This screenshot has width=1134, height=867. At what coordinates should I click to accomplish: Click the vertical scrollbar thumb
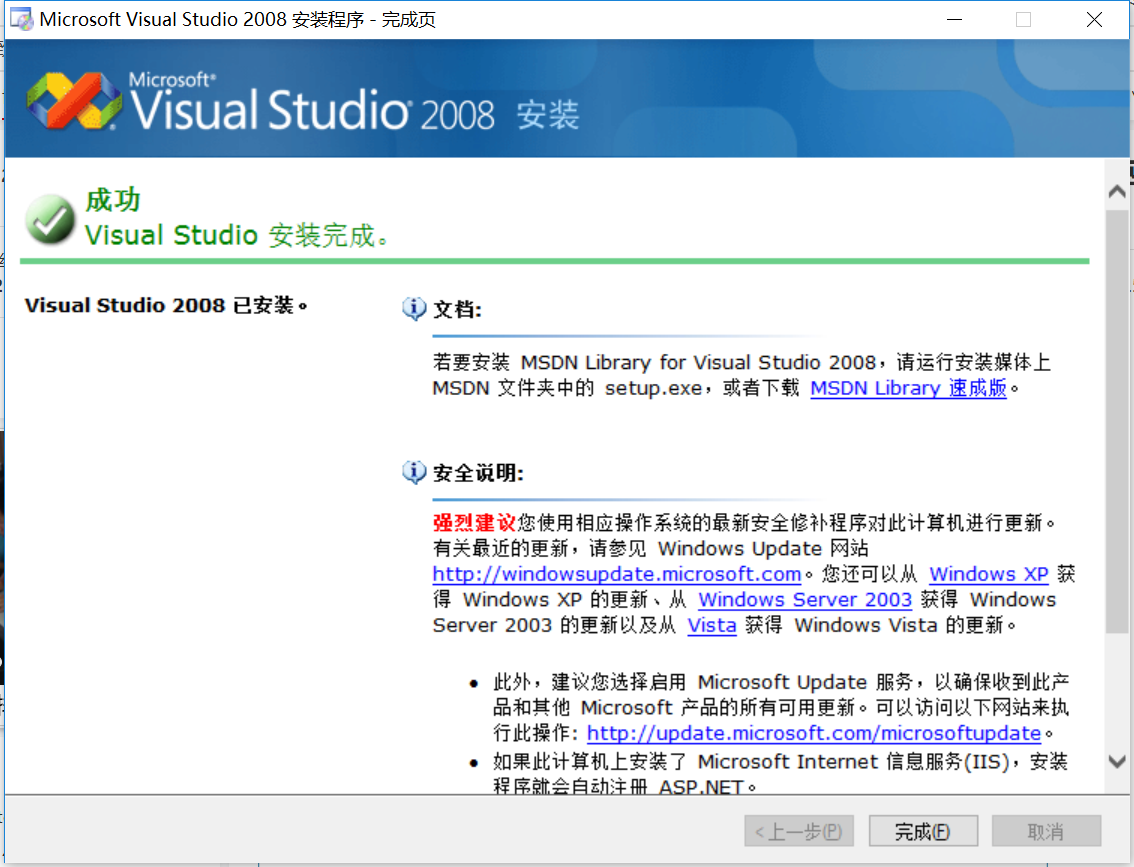pos(1117,421)
